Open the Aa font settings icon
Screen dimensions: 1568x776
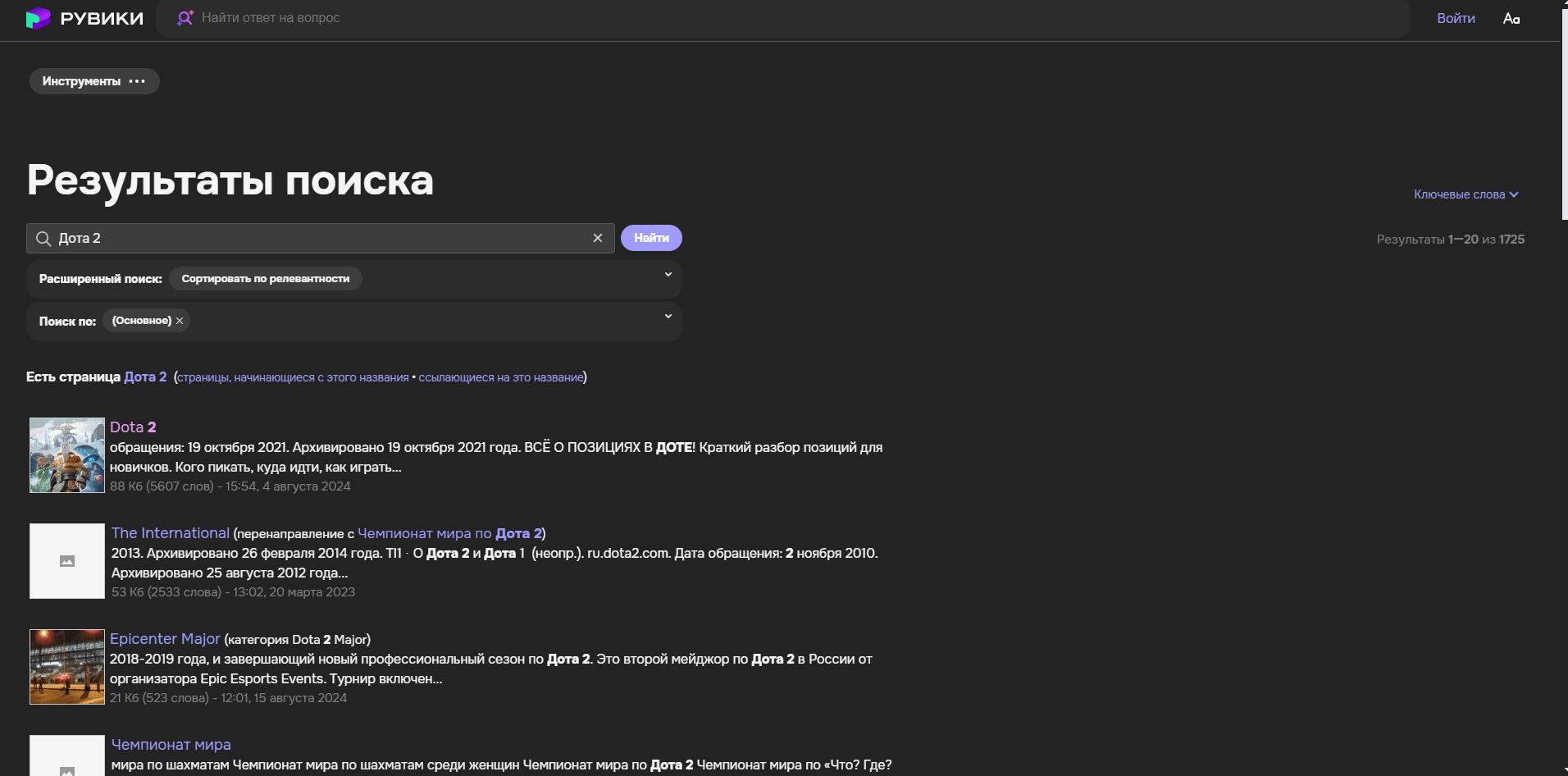coord(1511,18)
